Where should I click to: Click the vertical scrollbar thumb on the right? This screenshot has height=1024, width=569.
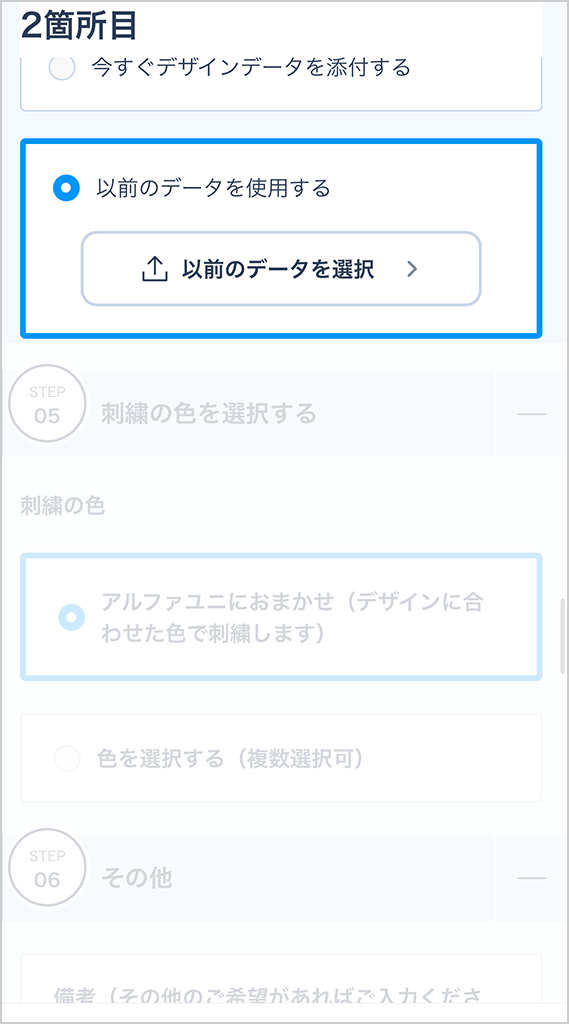click(562, 635)
